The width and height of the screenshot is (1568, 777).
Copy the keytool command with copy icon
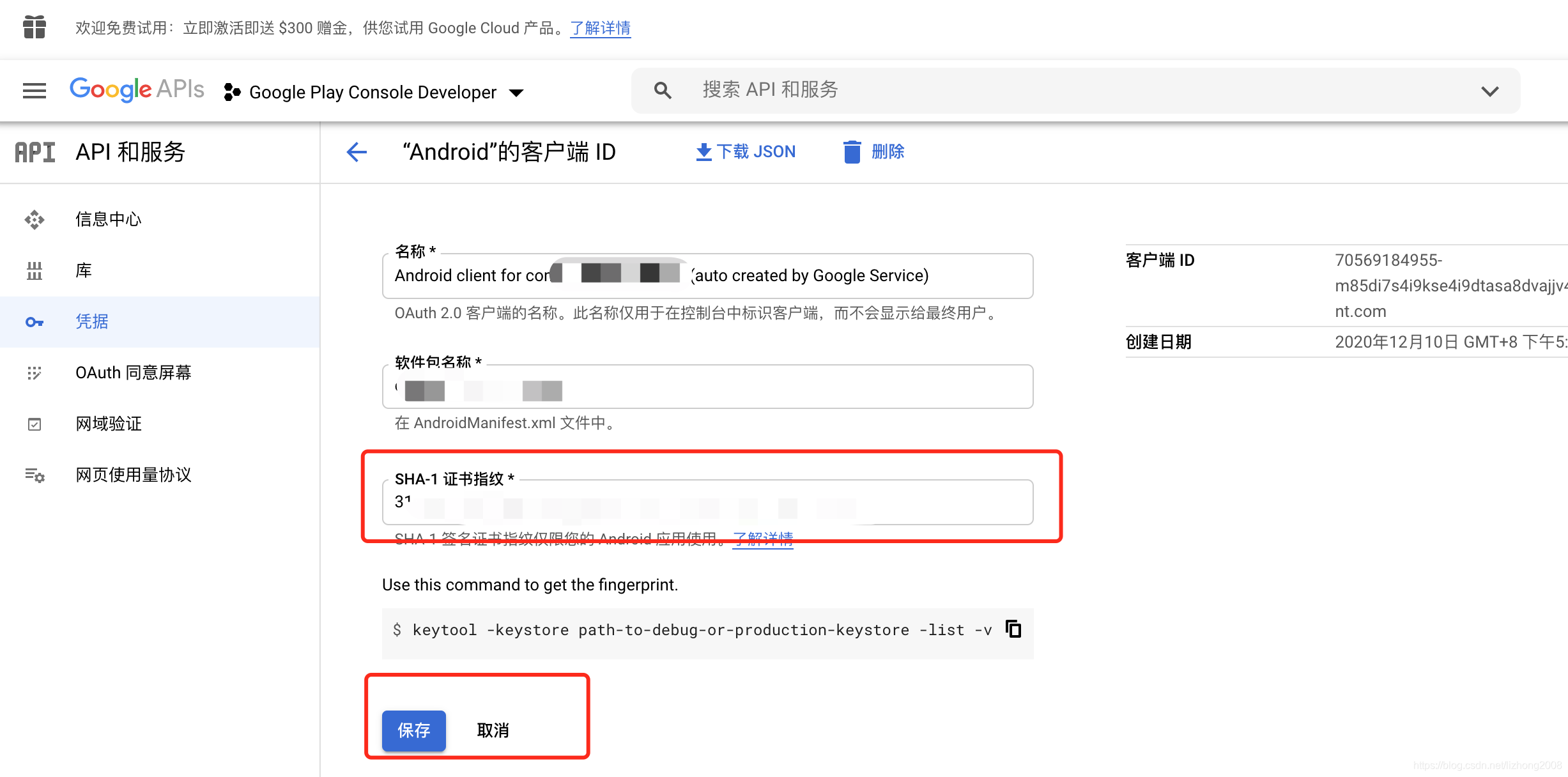[1013, 629]
